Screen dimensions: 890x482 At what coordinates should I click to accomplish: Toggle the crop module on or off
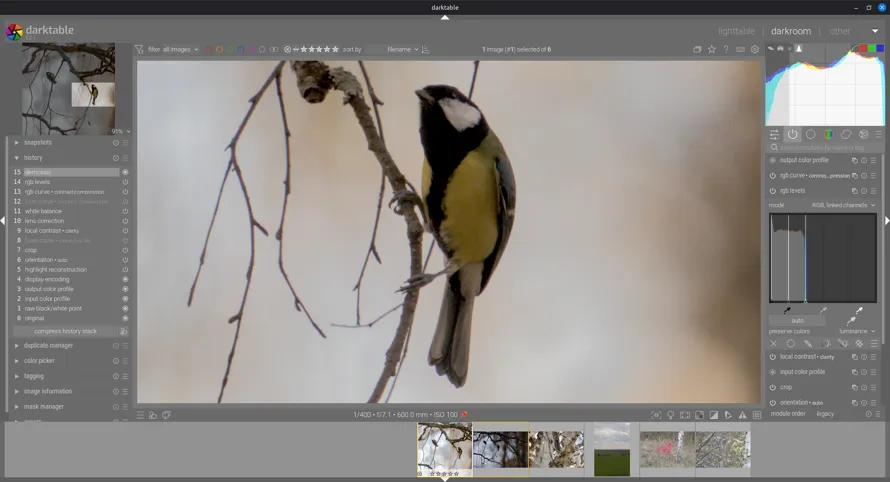tap(773, 387)
